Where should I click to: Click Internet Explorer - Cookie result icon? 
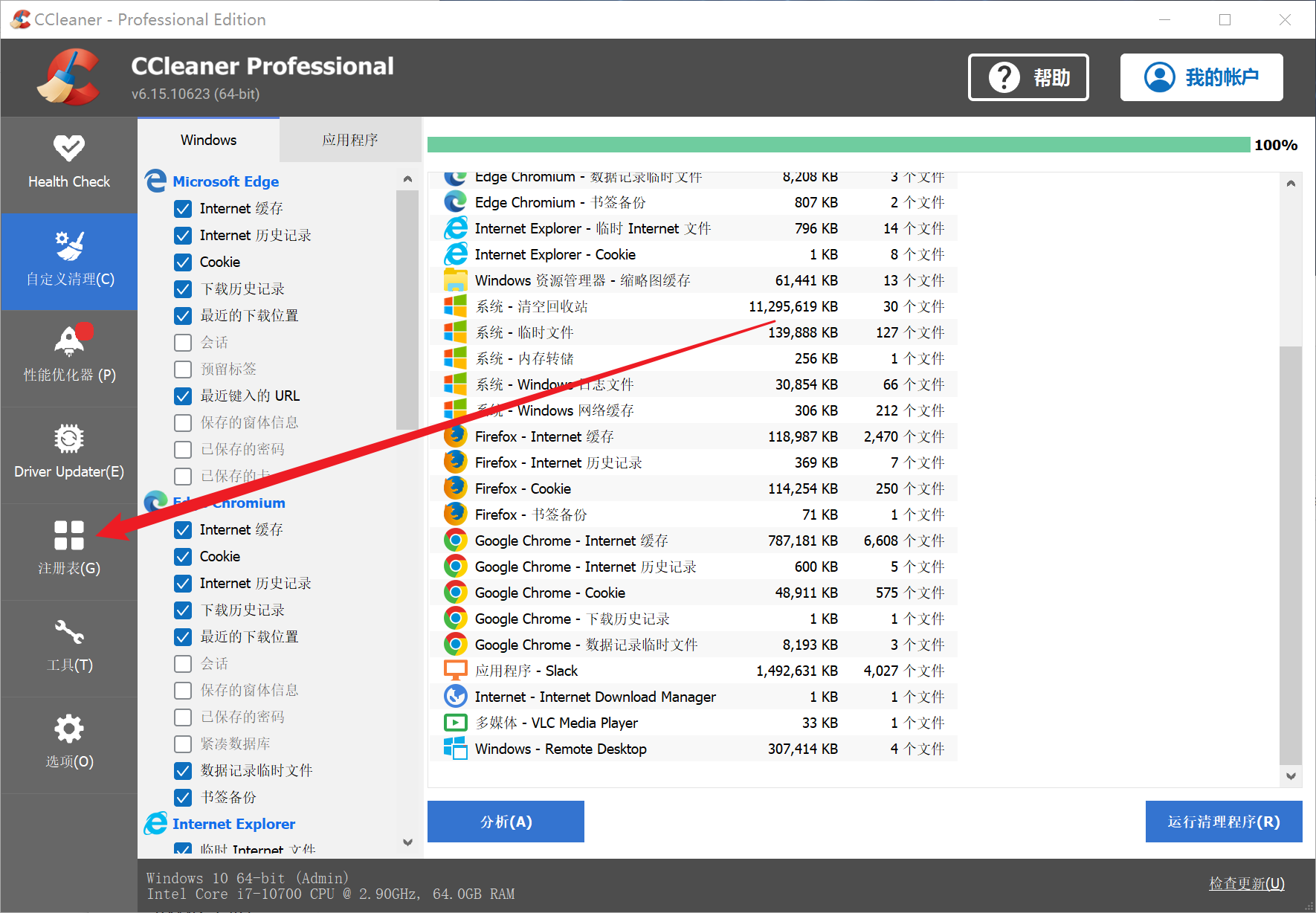tap(455, 254)
